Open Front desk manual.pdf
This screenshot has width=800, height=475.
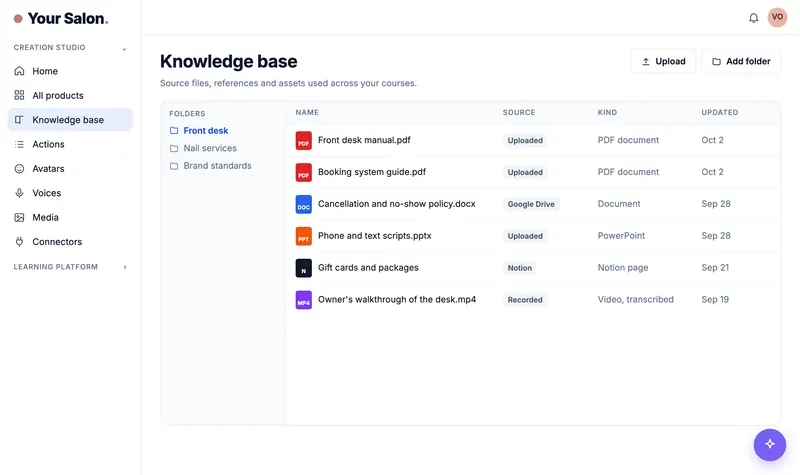364,140
